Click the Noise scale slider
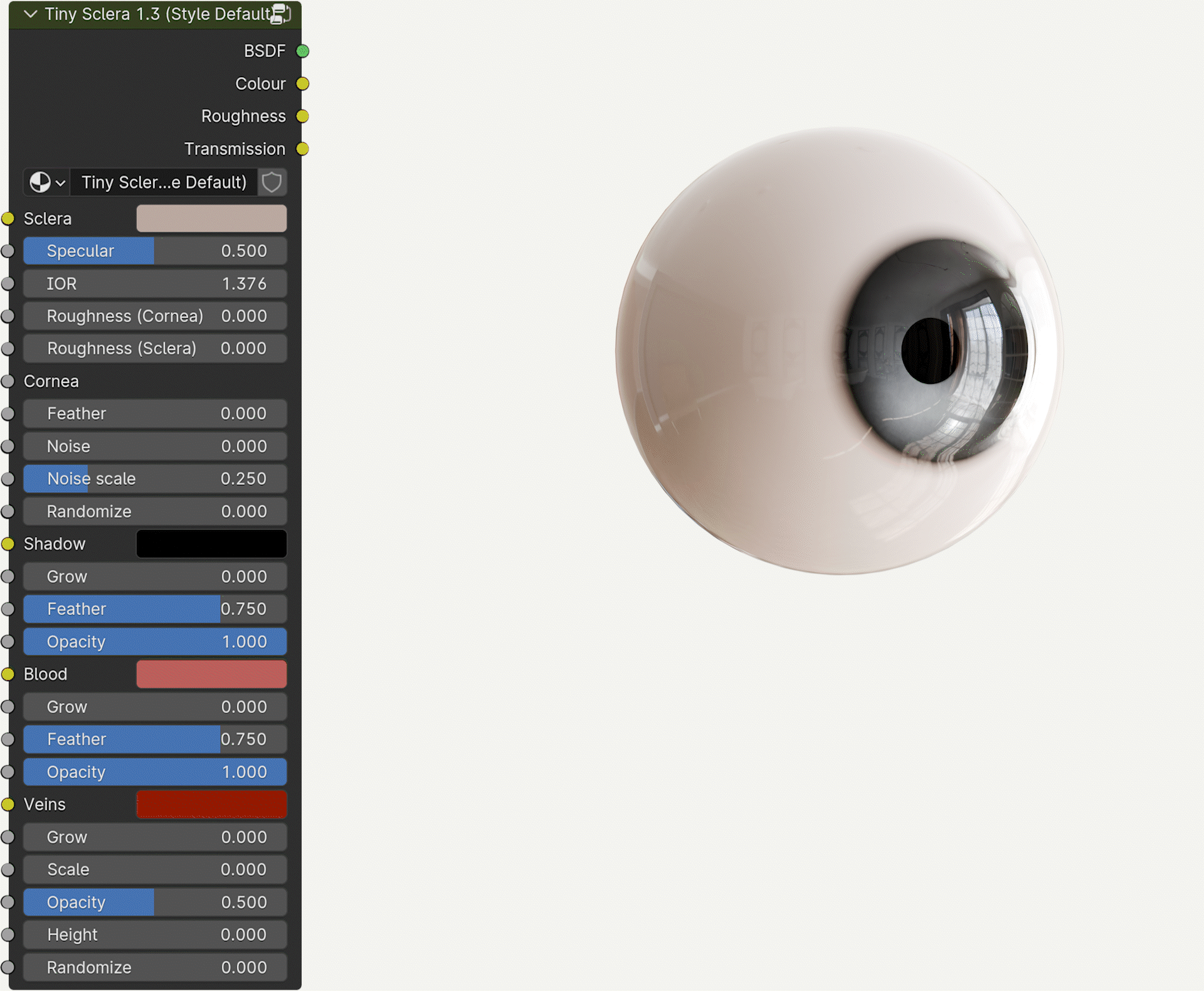Screen dimensions: 1204x991 155,479
